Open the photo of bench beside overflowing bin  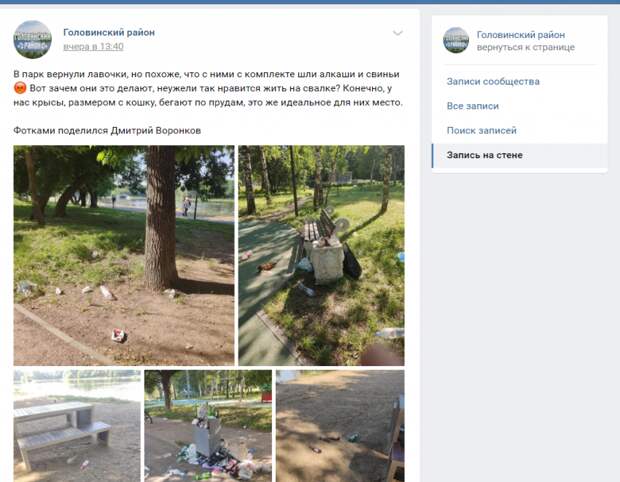(x=321, y=255)
